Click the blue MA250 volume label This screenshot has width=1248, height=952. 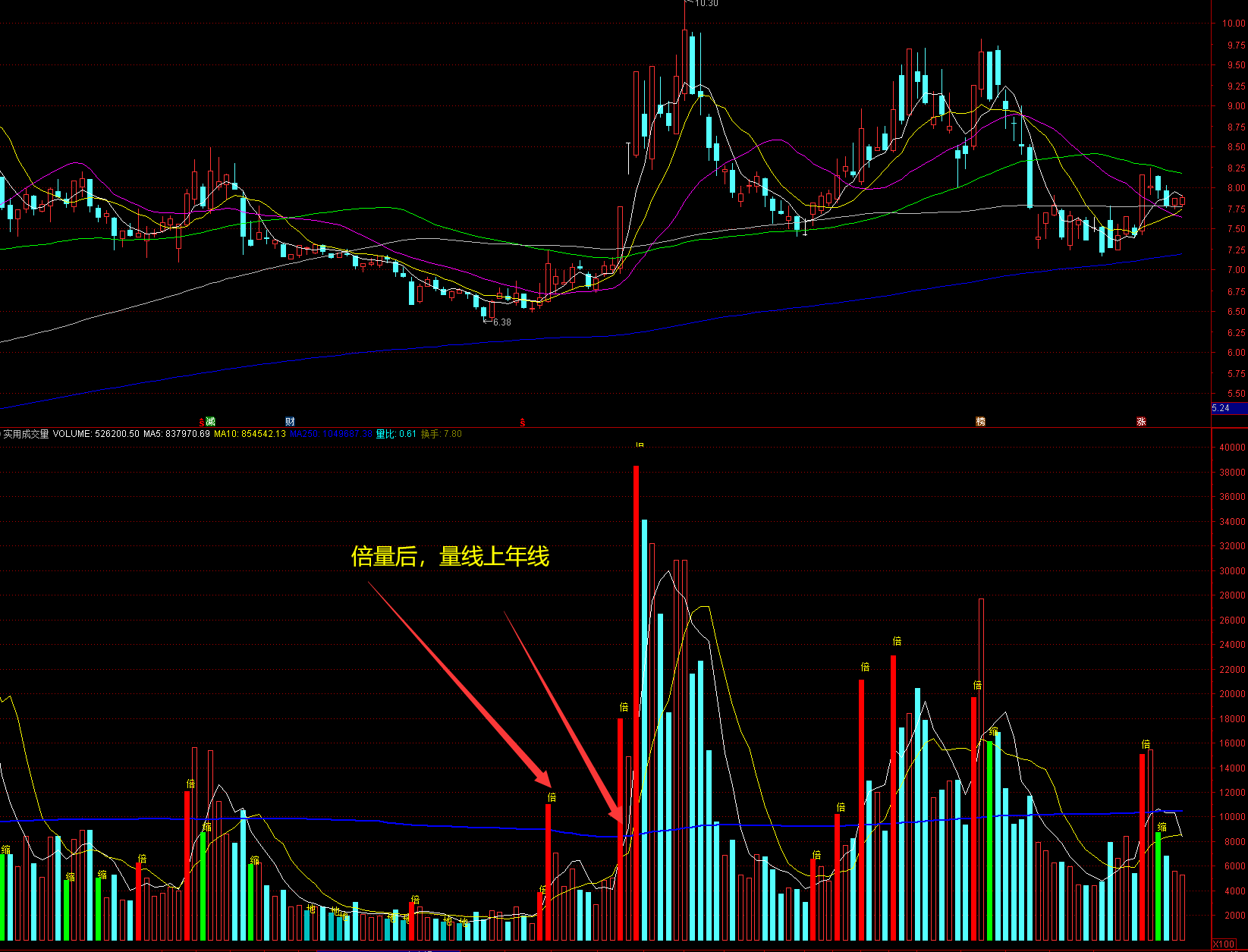331,434
